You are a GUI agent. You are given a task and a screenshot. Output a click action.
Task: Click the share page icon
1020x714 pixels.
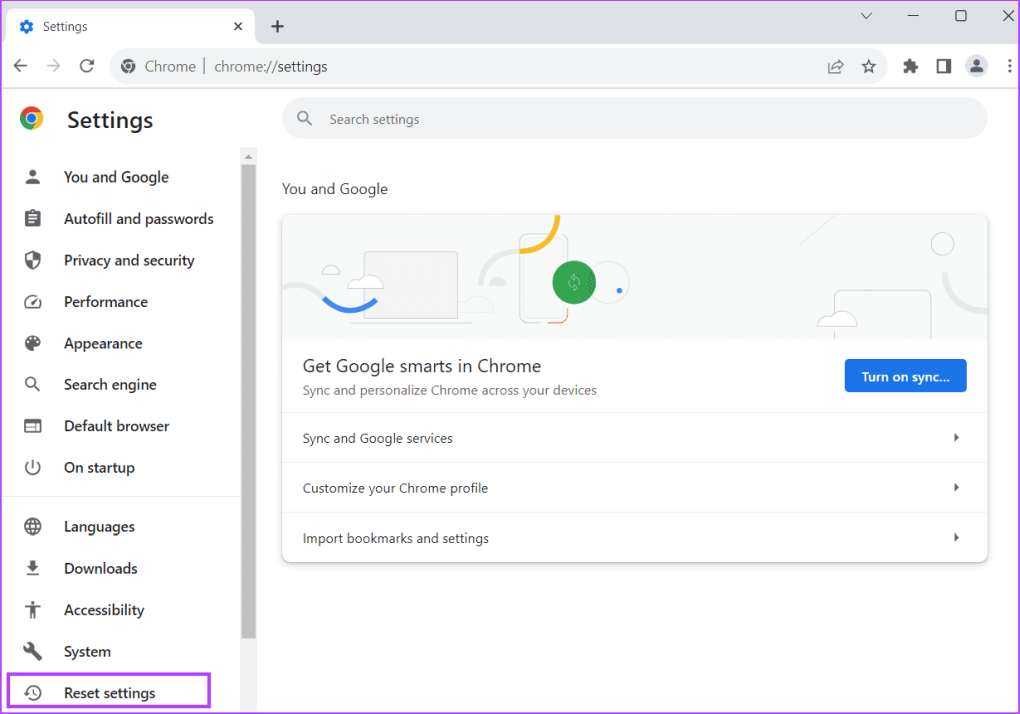[x=835, y=66]
